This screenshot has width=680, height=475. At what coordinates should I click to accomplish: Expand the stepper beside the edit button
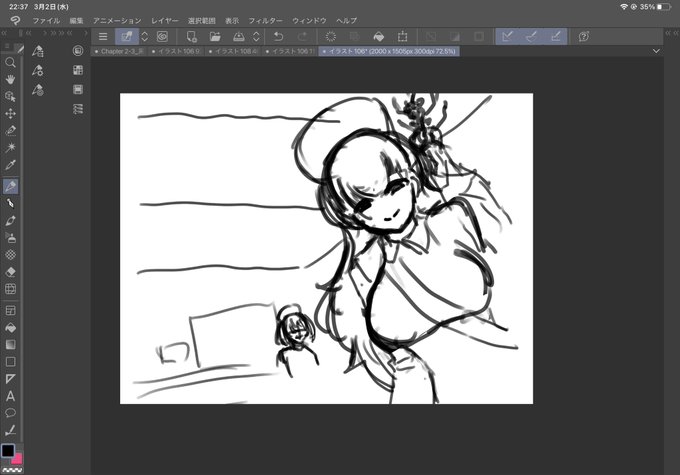(x=144, y=36)
